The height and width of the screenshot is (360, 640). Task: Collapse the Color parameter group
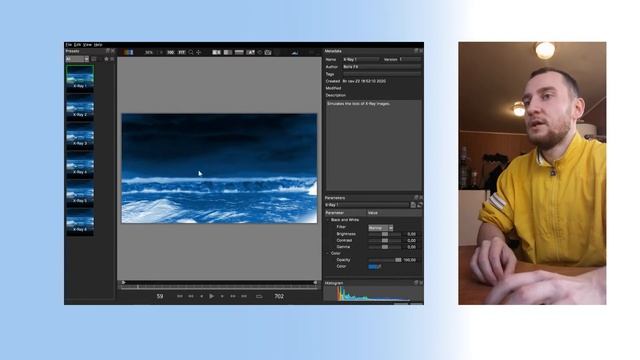point(328,253)
